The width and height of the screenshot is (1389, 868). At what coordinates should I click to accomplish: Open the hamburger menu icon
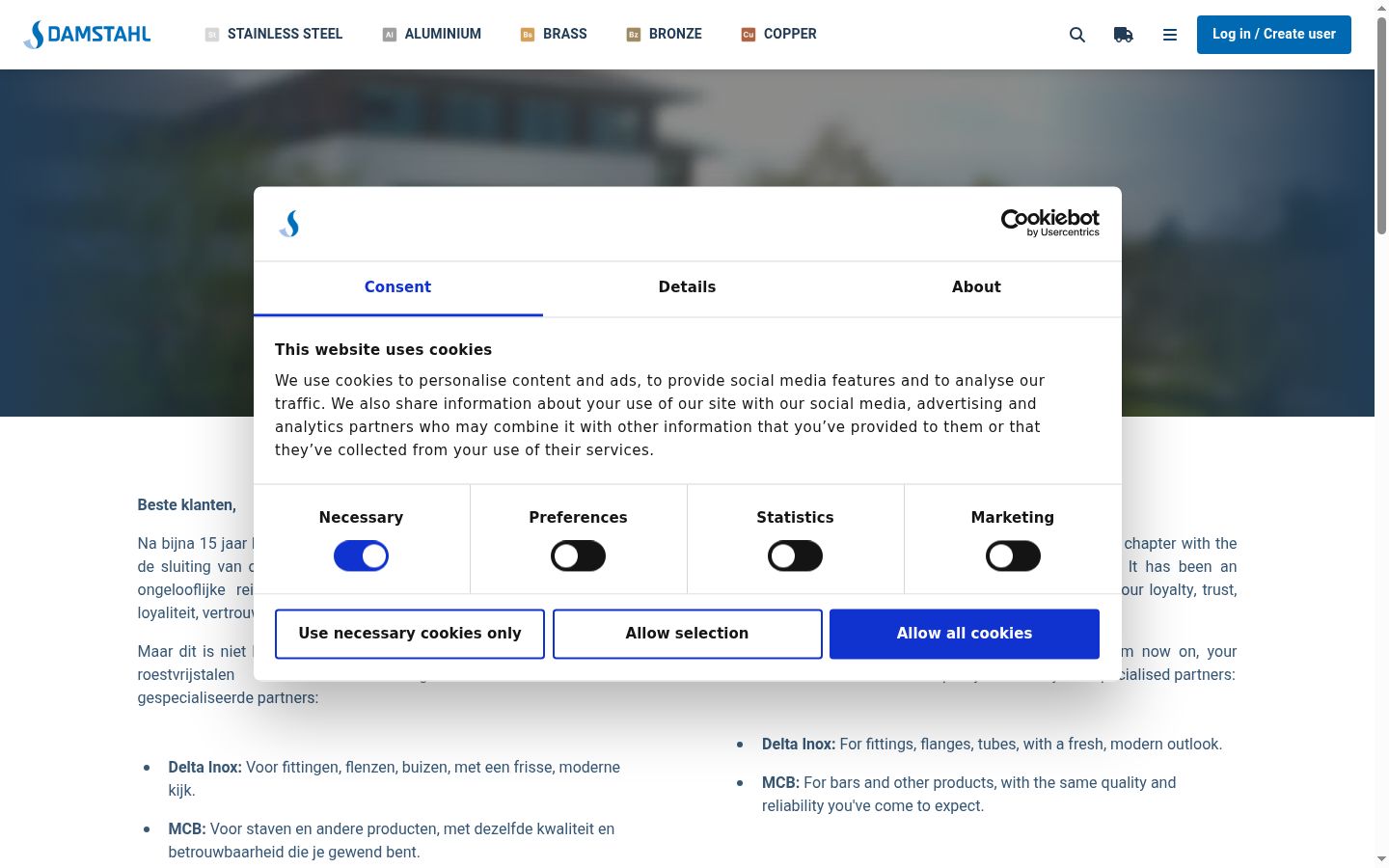1170,35
